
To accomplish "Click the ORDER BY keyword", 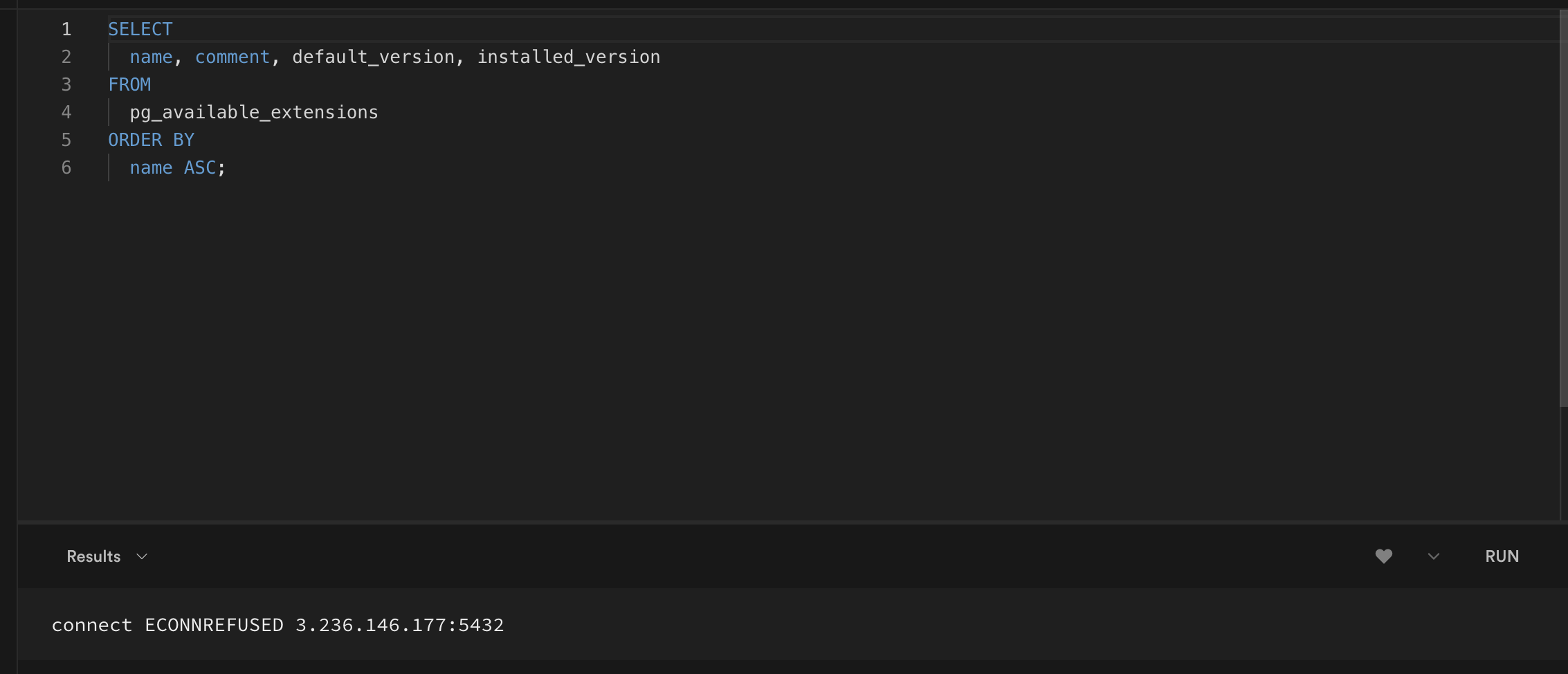I will coord(151,139).
